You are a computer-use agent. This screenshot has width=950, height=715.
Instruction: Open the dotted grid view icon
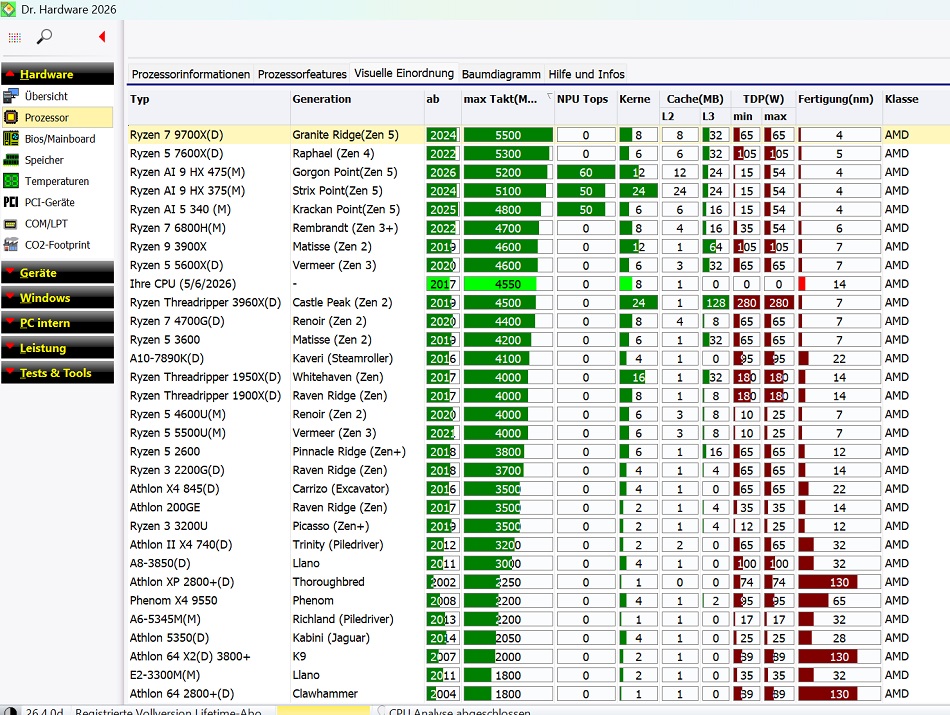(x=15, y=38)
